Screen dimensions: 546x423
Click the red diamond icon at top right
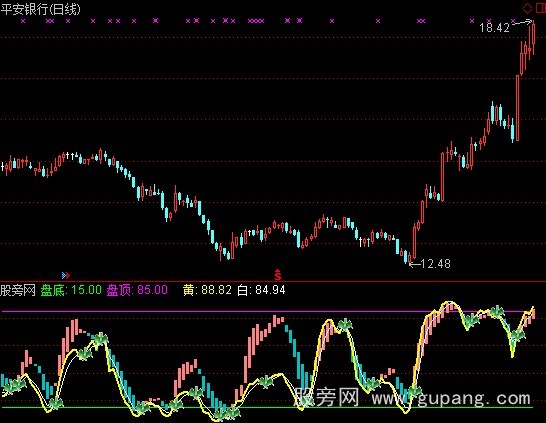[528, 8]
